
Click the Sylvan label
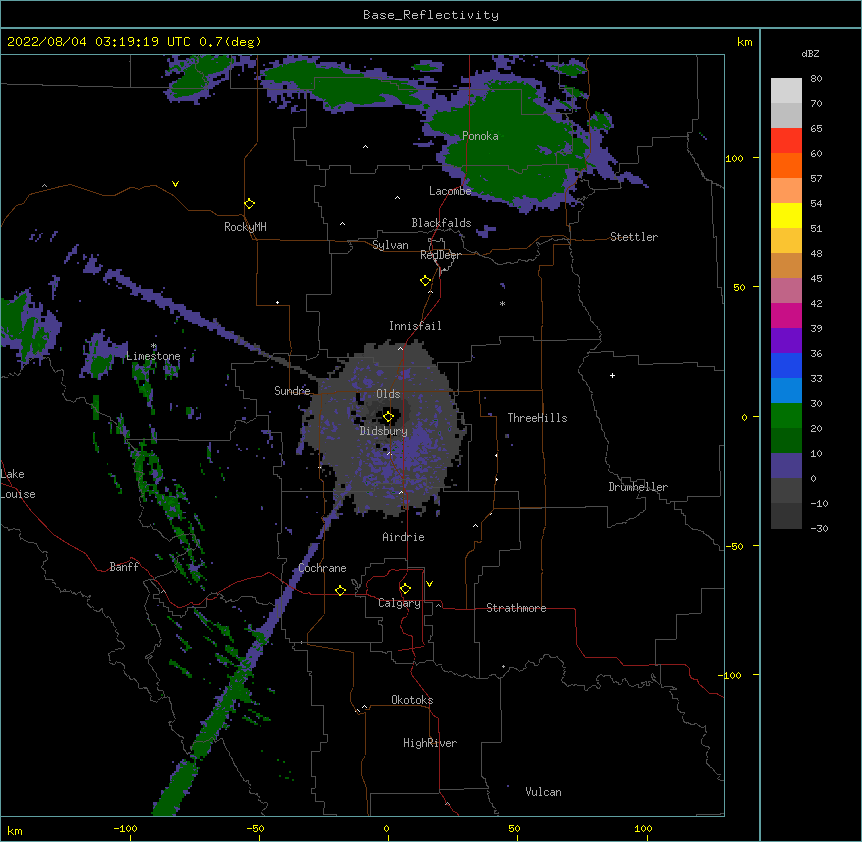pos(390,245)
